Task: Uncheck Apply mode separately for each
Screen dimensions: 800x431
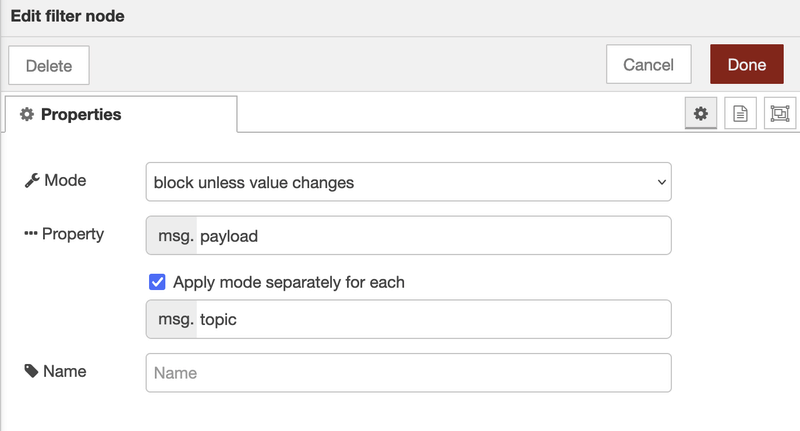Action: [x=157, y=282]
